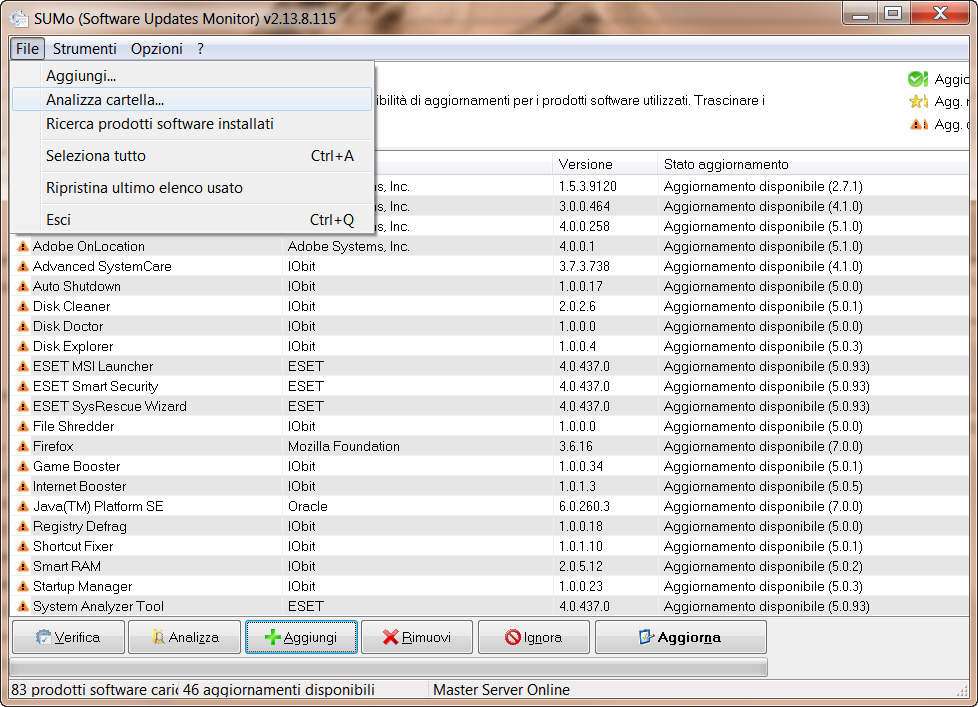Select the Startup Manager product name
The width and height of the screenshot is (978, 707).
(82, 586)
